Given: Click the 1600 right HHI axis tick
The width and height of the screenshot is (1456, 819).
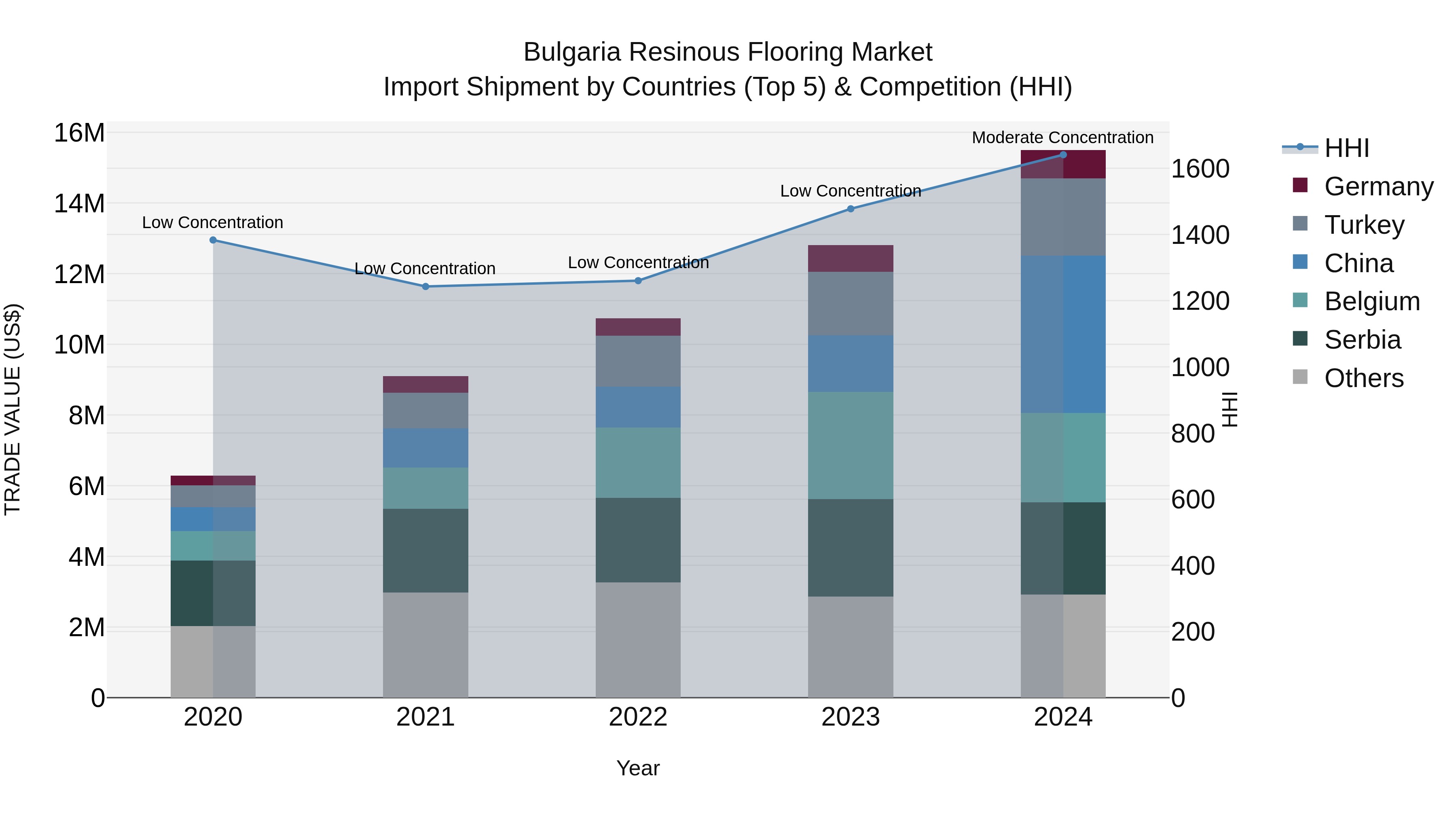Looking at the screenshot, I should tap(1200, 168).
